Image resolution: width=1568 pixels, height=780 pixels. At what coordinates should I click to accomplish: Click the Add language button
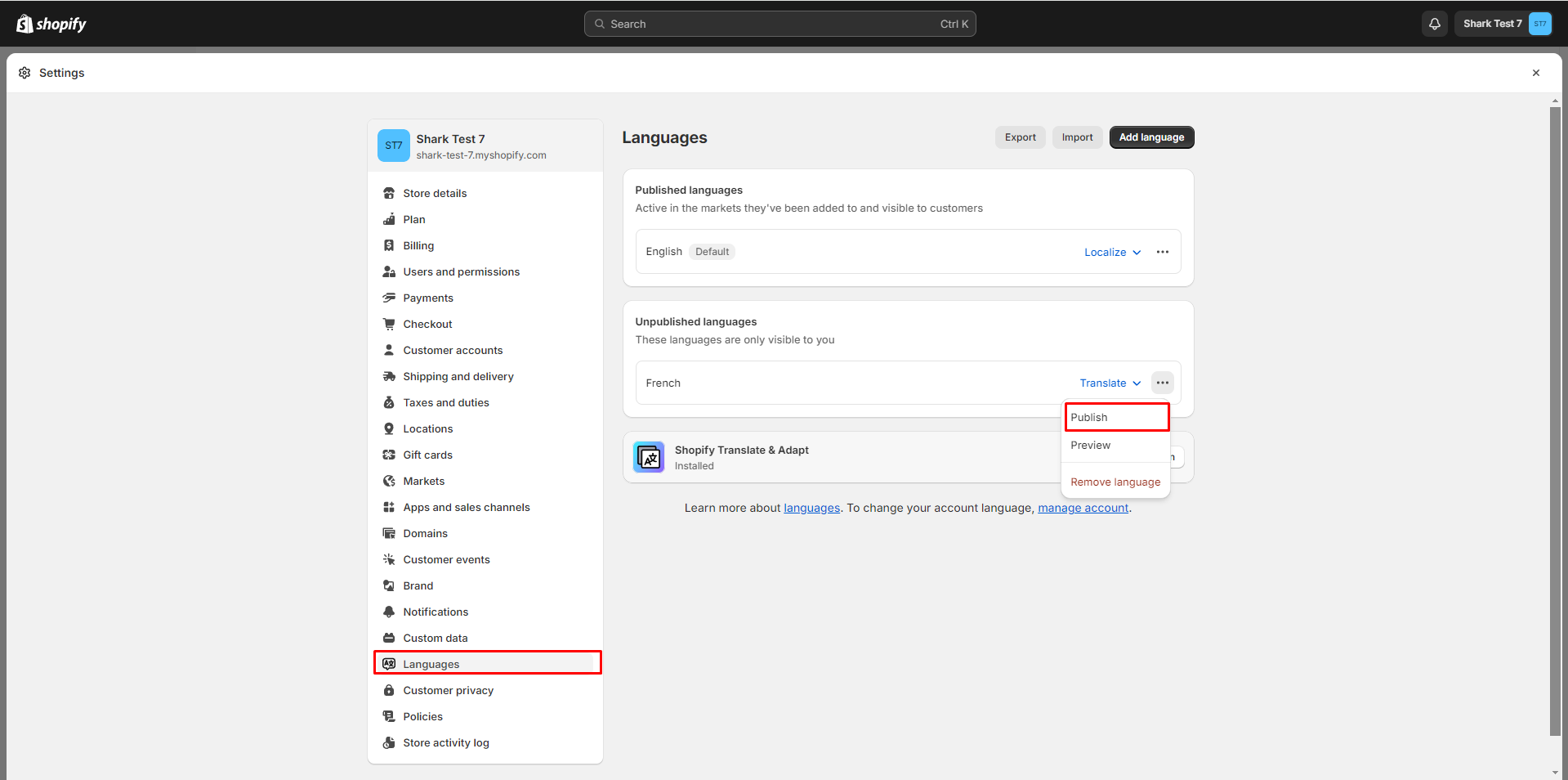pos(1150,137)
